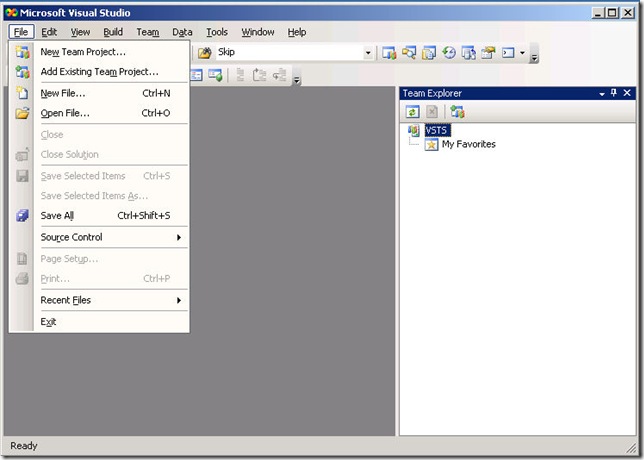Click the greyed left-arrow outline icon

(x=280, y=75)
